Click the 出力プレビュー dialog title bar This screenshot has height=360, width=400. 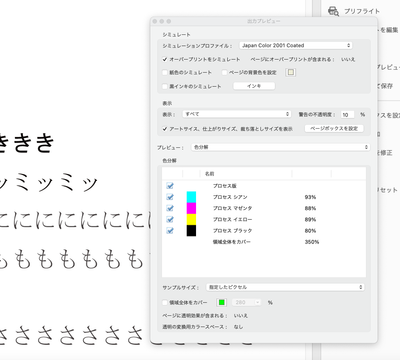tap(264, 21)
